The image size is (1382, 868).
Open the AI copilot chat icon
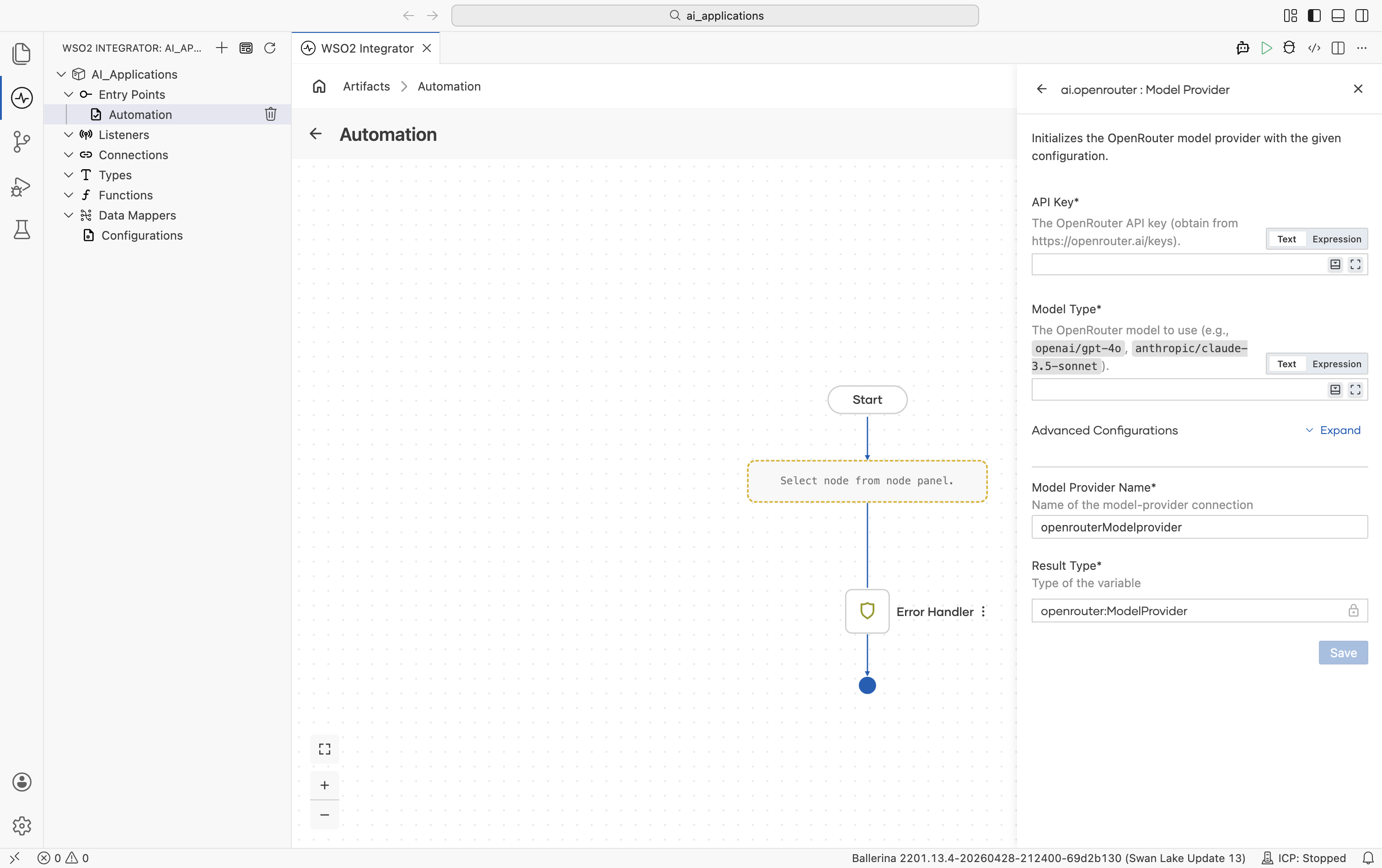1243,48
